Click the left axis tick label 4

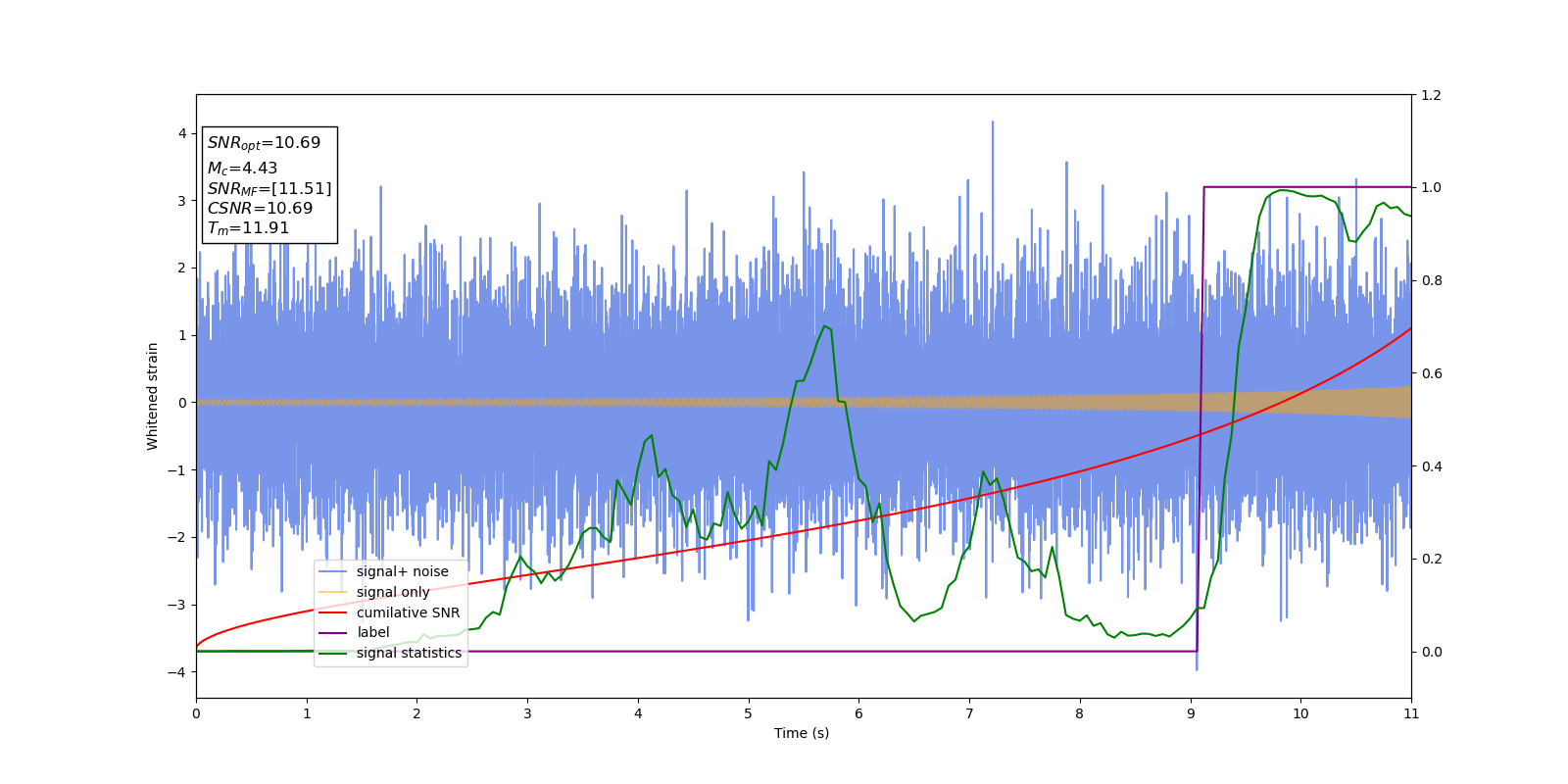click(182, 133)
